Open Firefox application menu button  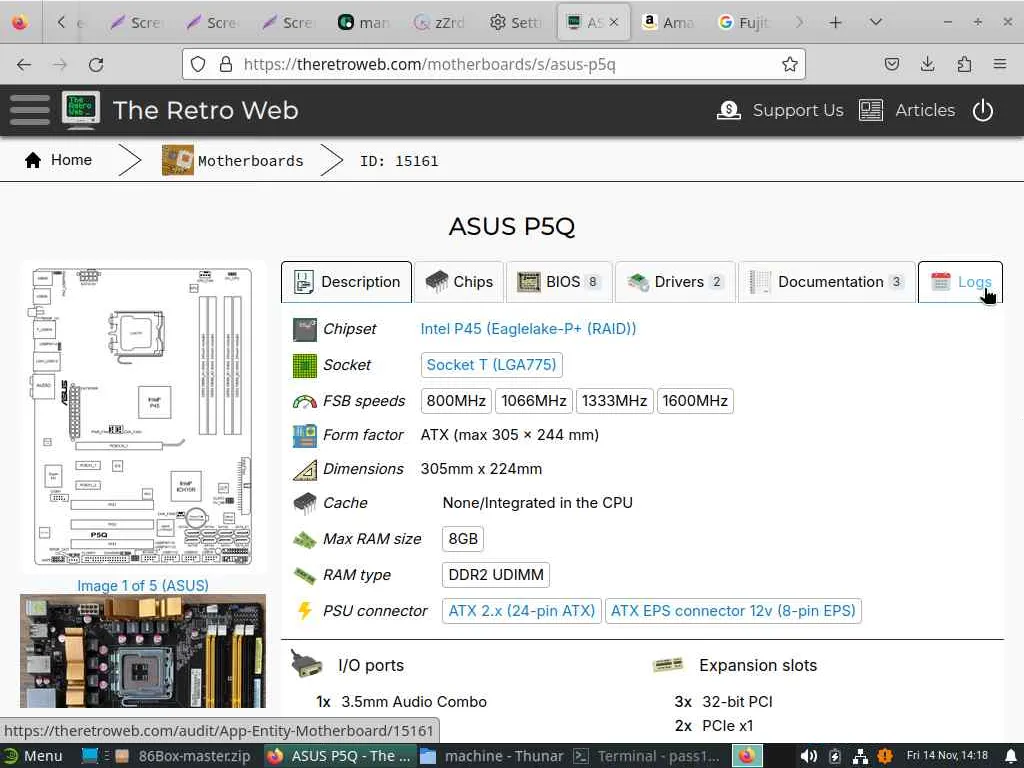[x=1000, y=64]
